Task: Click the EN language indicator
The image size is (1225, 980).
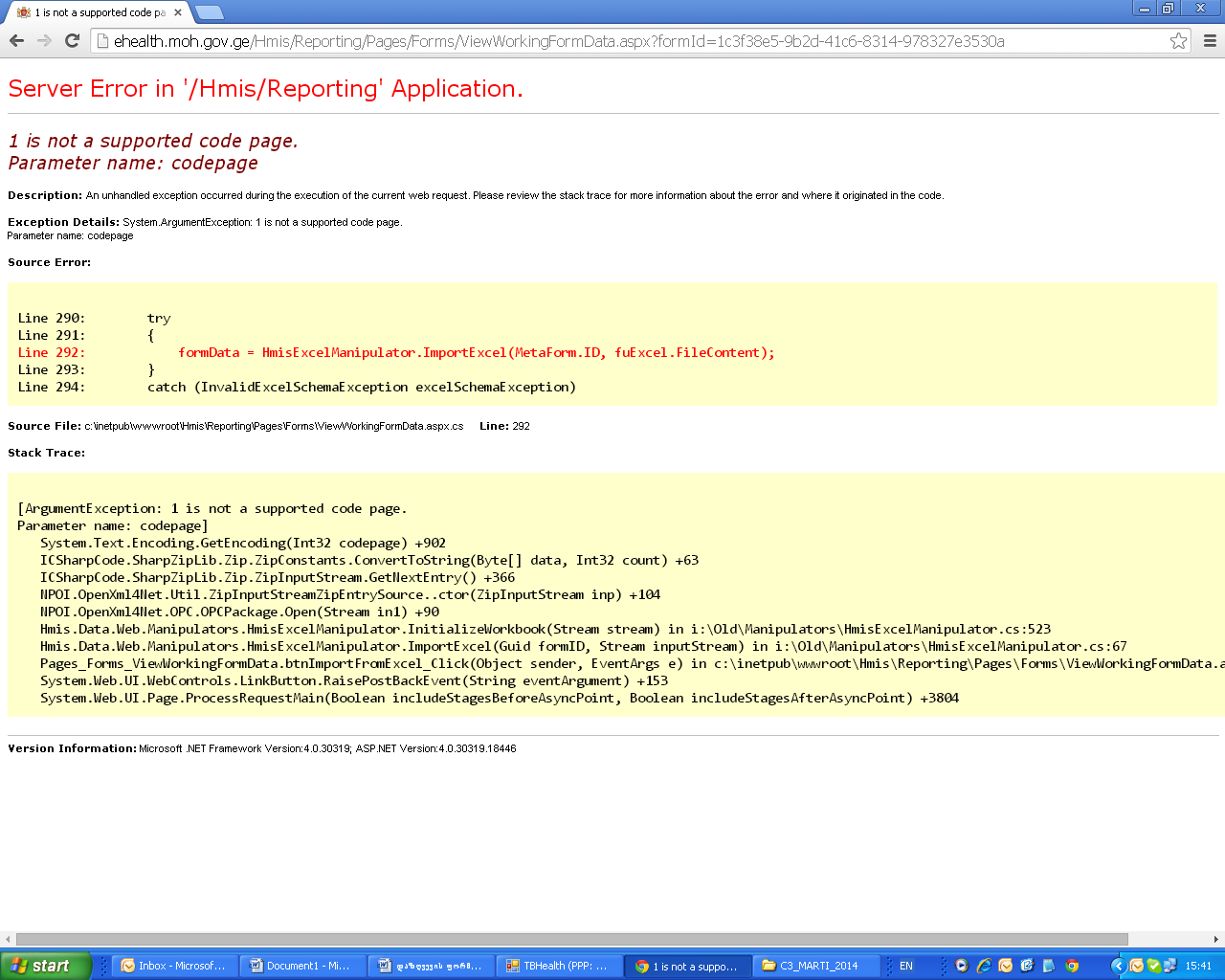Action: pos(905,966)
